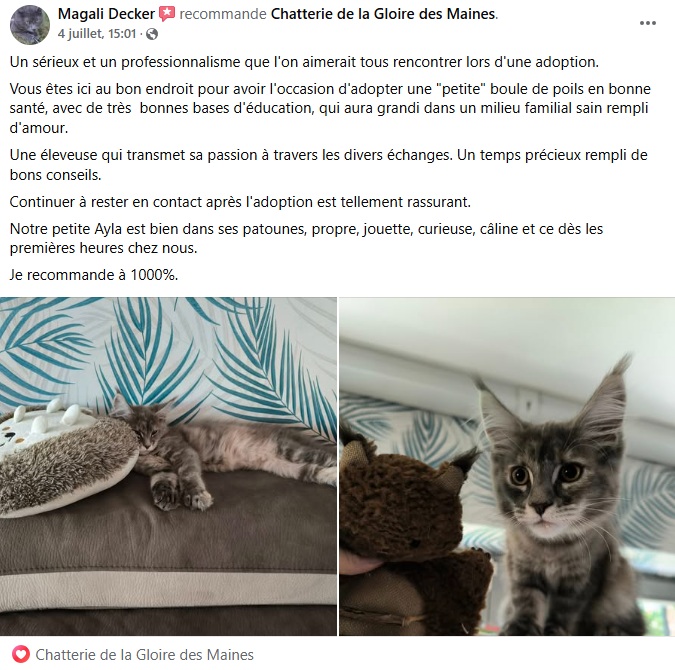Open Chatterie de la Gloire des Maines page link in header
Image resolution: width=675 pixels, height=670 pixels.
(x=383, y=14)
